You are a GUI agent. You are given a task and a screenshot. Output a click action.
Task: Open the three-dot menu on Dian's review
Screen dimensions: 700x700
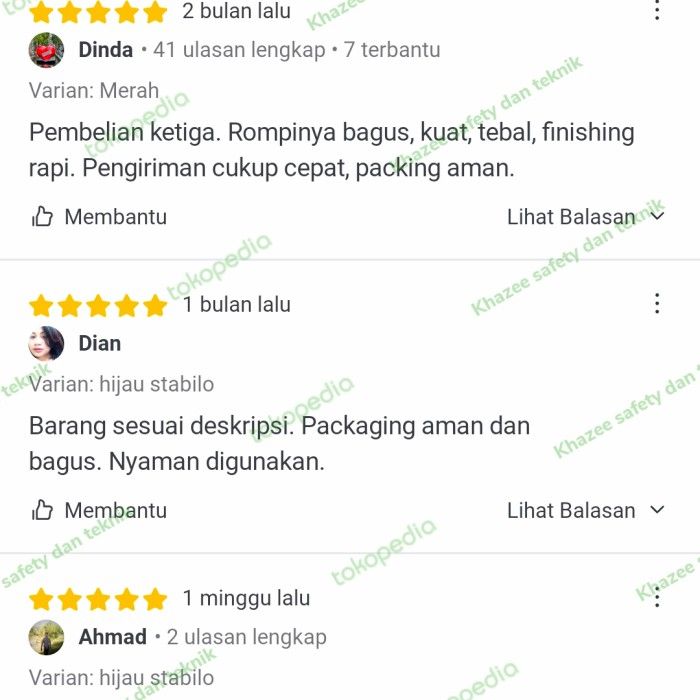(x=657, y=304)
